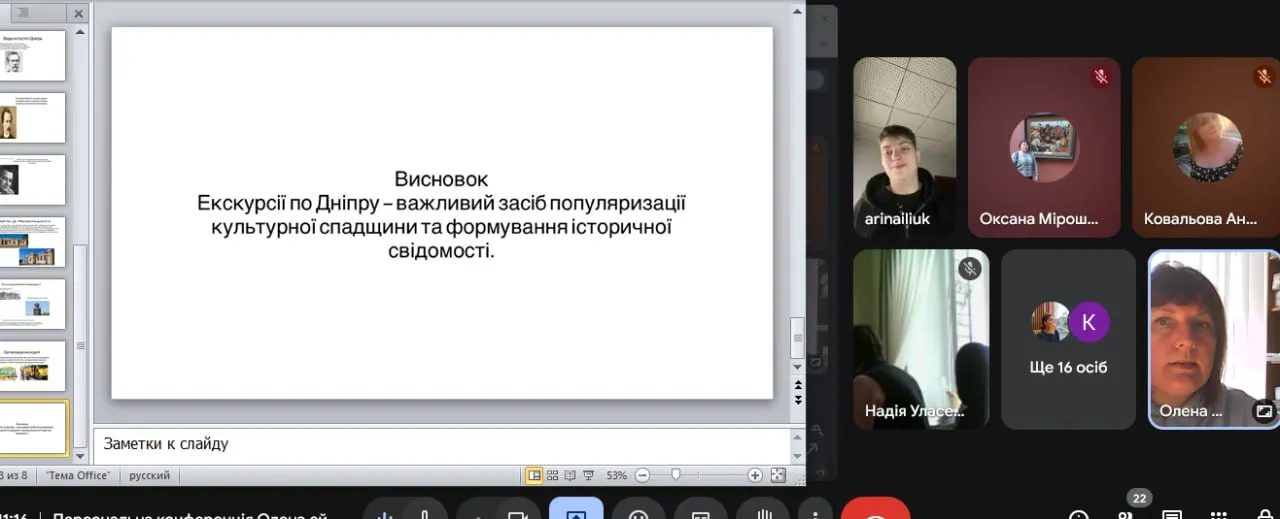Click the zoom in plus button

pos(755,476)
